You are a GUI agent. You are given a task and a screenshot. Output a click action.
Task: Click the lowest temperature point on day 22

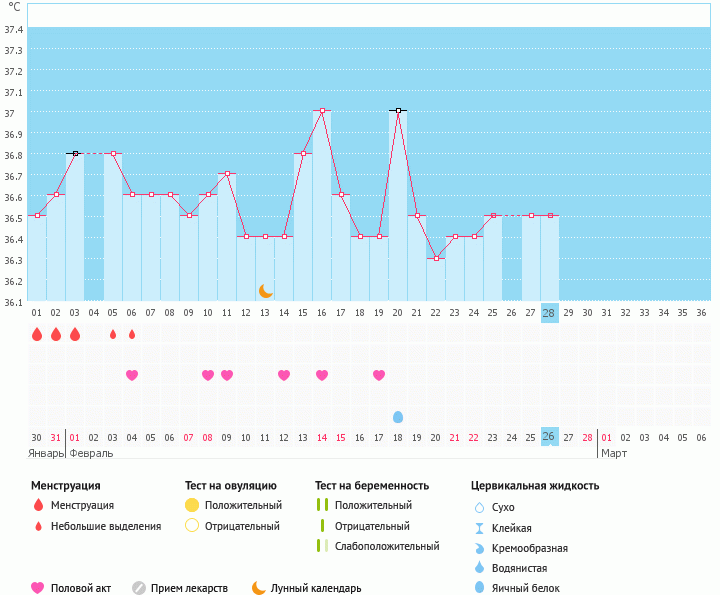point(436,258)
